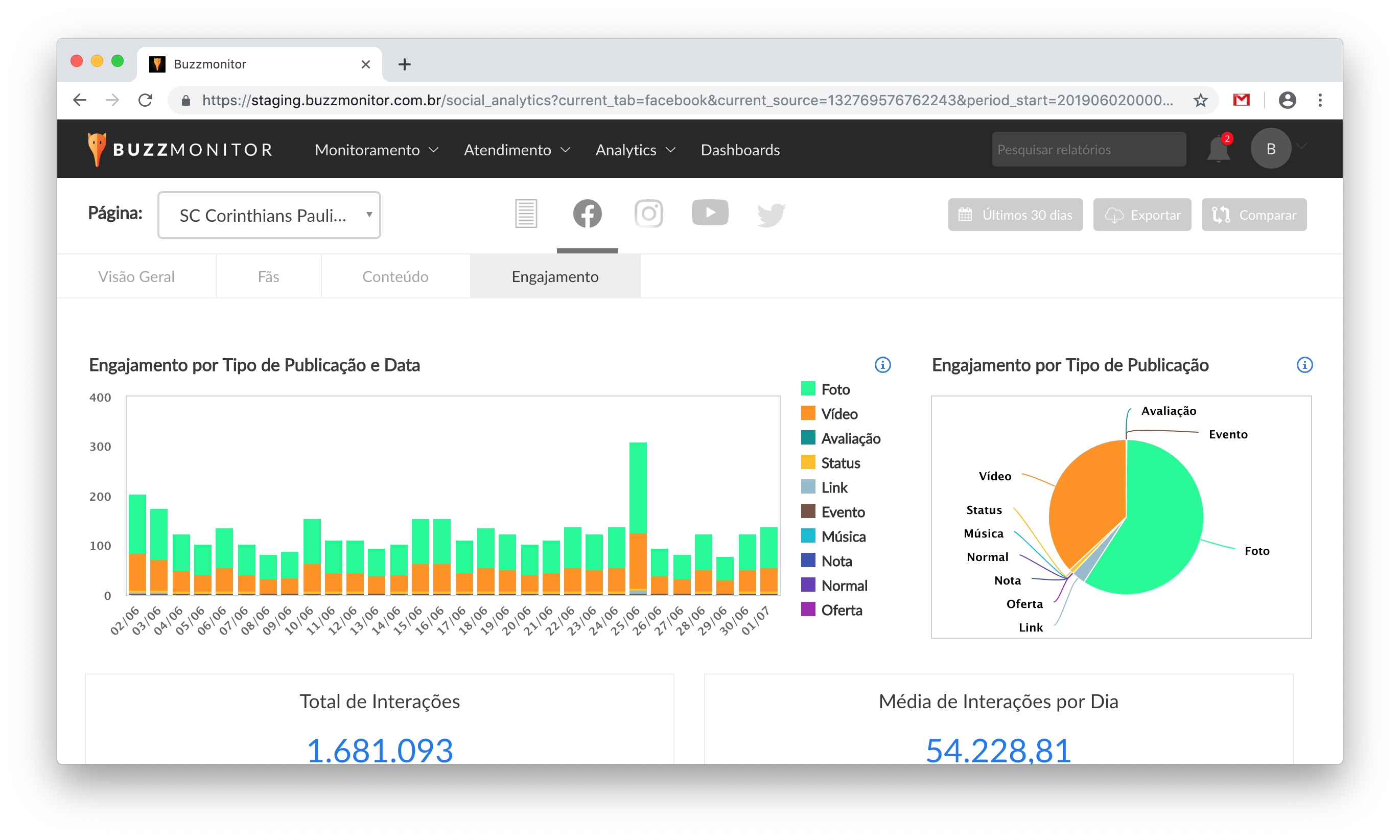Open the Visão Geral tab
The image size is (1400, 840).
[136, 277]
